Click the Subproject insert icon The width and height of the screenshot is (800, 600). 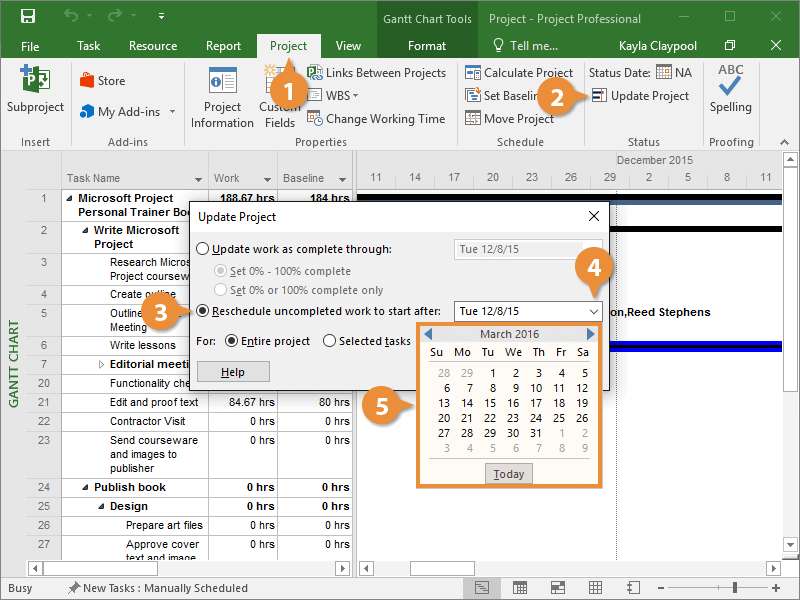tap(35, 91)
